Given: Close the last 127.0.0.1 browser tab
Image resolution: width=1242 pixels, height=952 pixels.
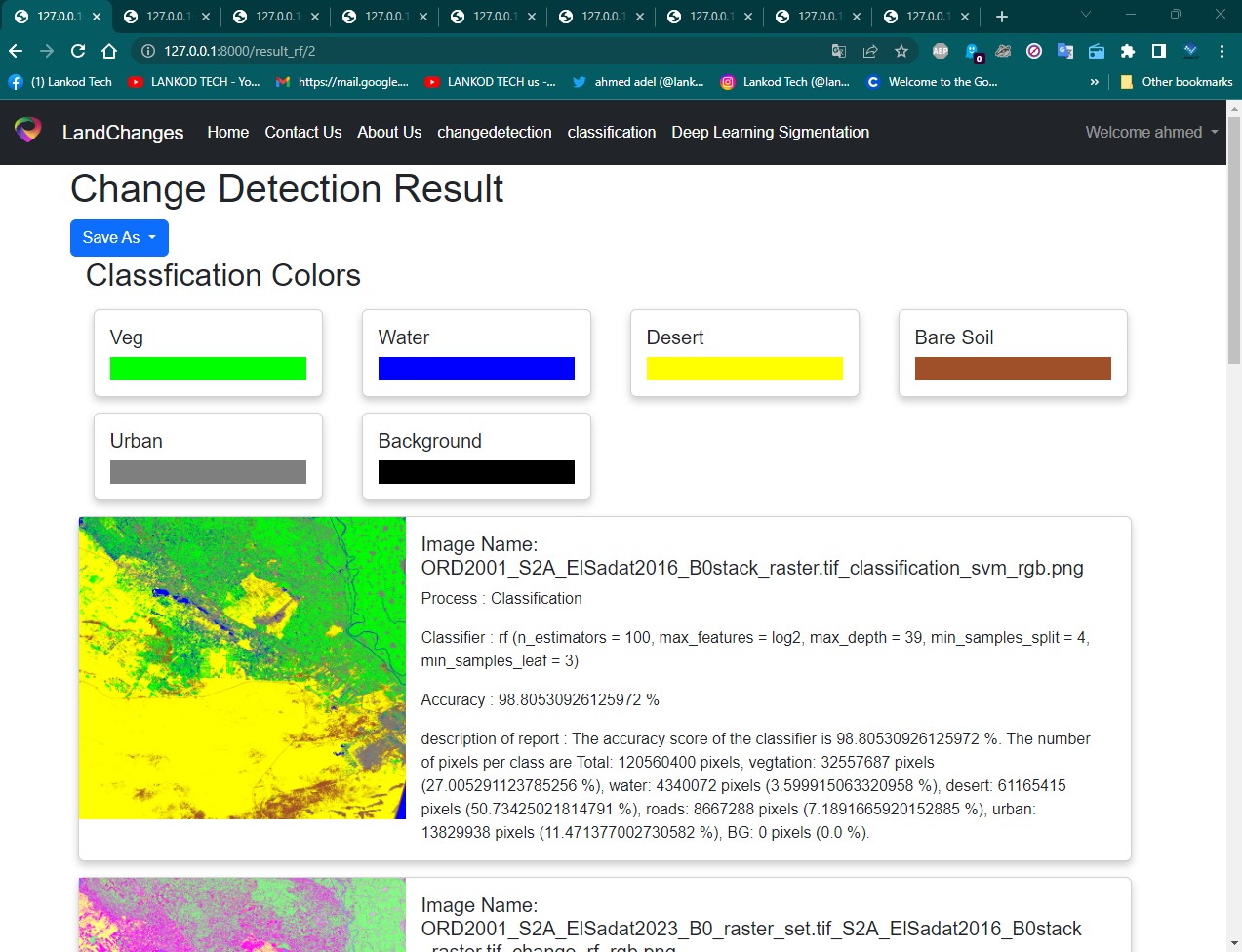Looking at the screenshot, I should (x=965, y=17).
